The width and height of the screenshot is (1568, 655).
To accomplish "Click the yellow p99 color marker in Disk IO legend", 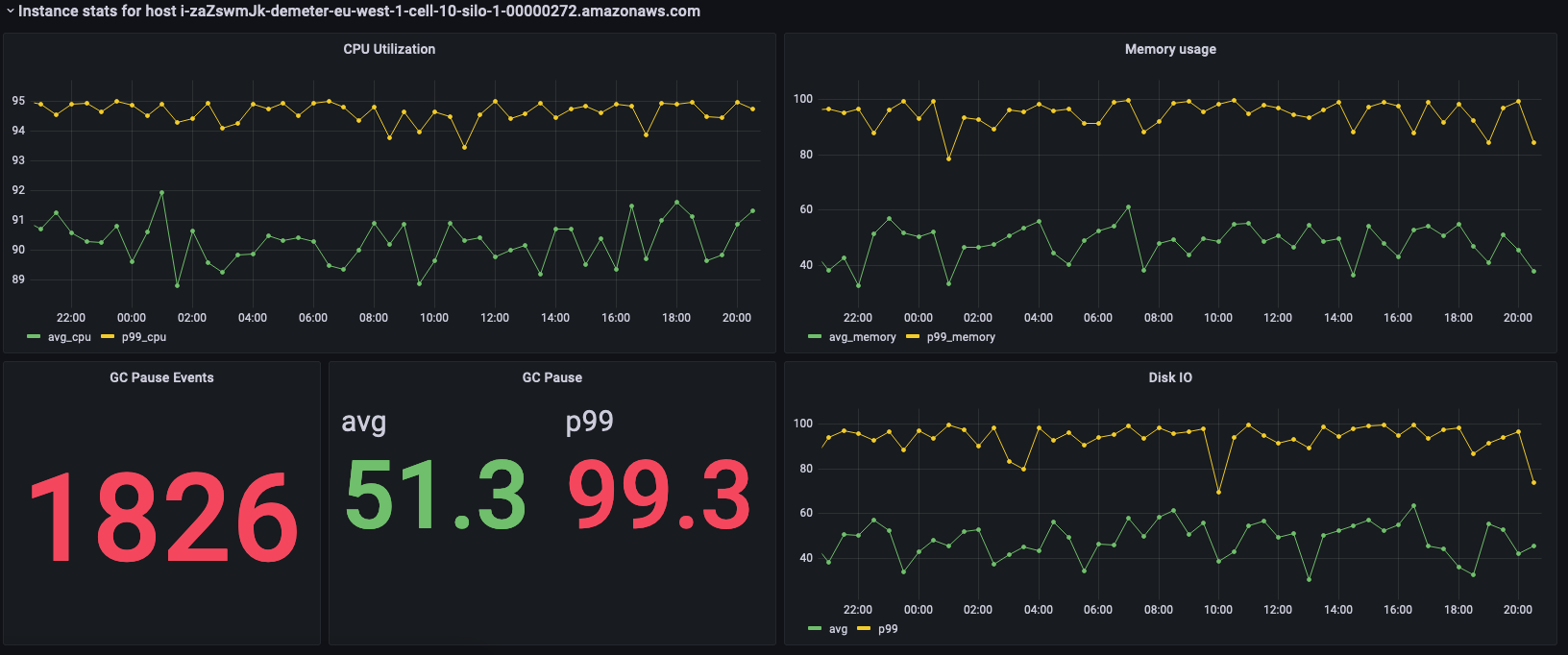I will coord(864,629).
